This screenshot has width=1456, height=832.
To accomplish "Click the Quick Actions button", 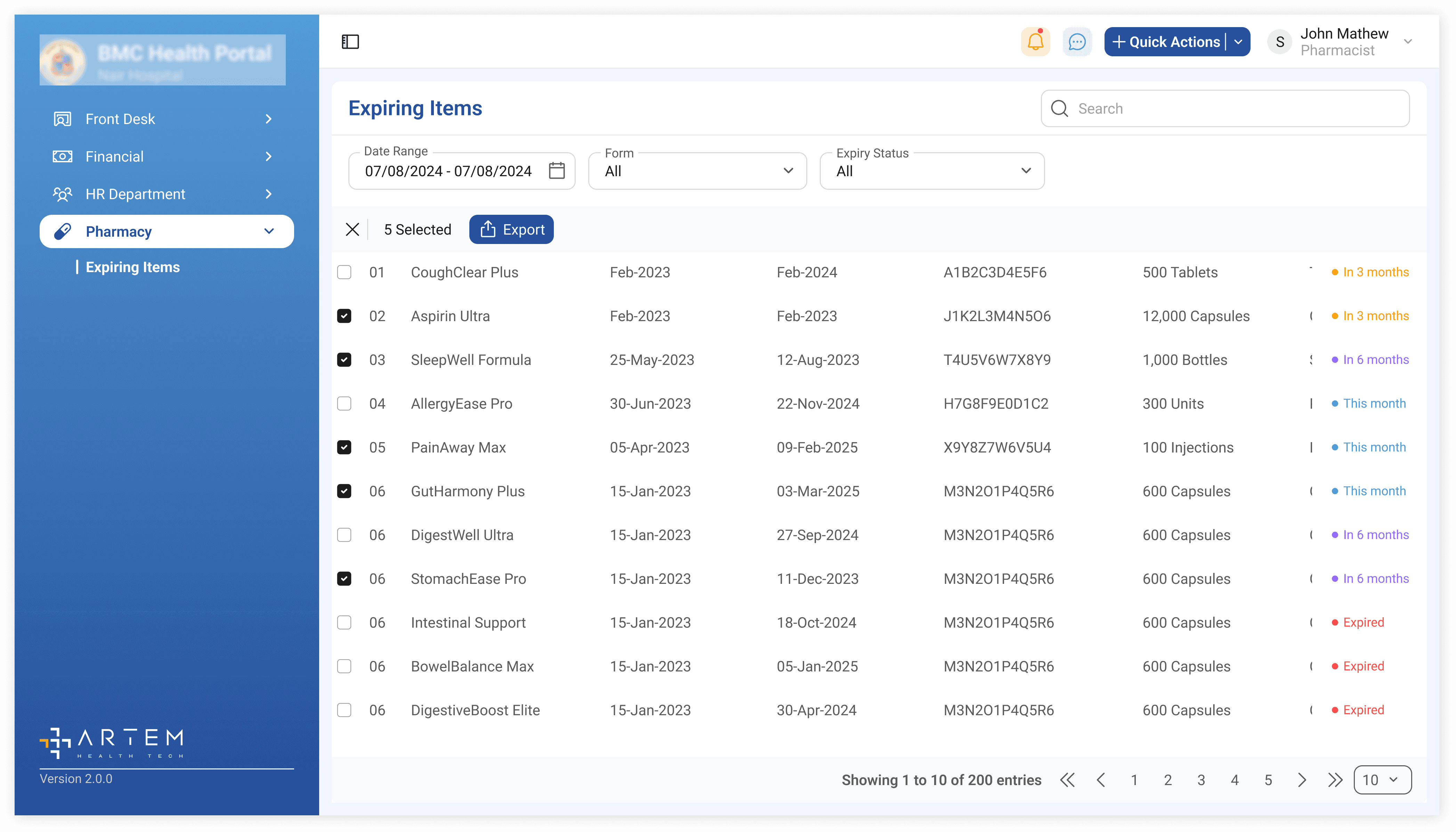I will click(1166, 42).
